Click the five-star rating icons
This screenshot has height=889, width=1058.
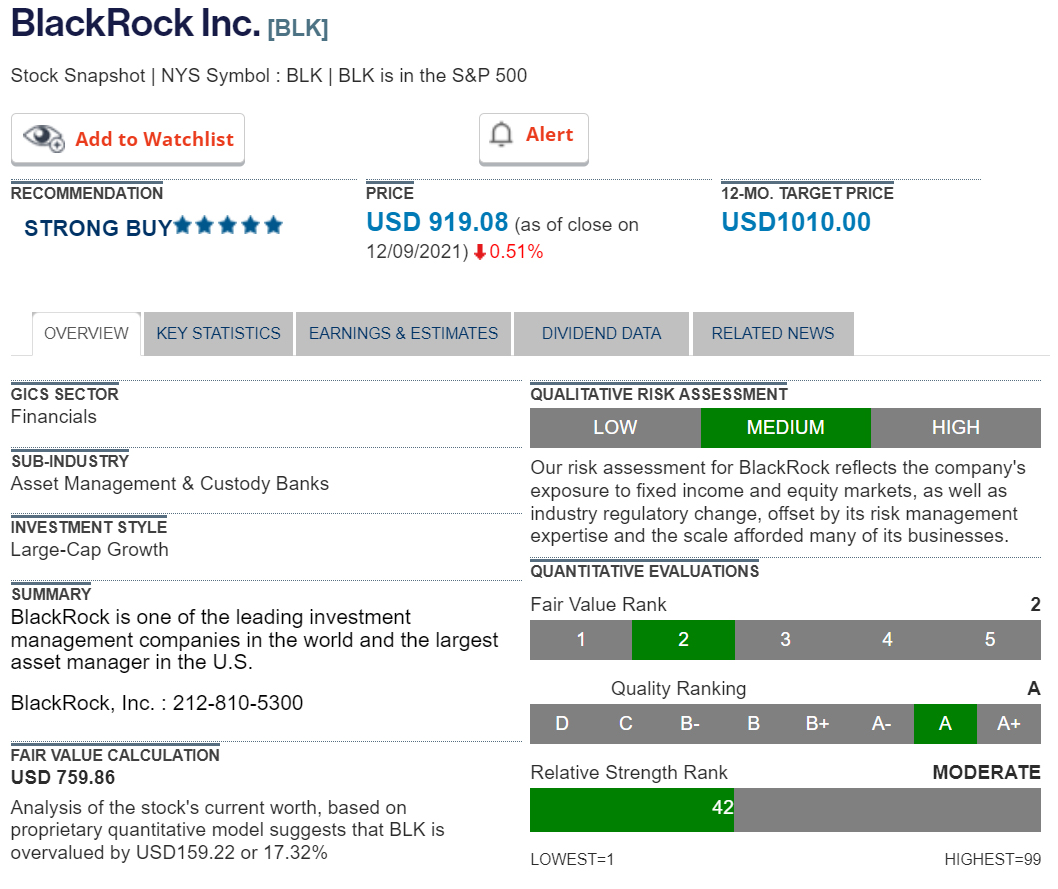coord(229,226)
